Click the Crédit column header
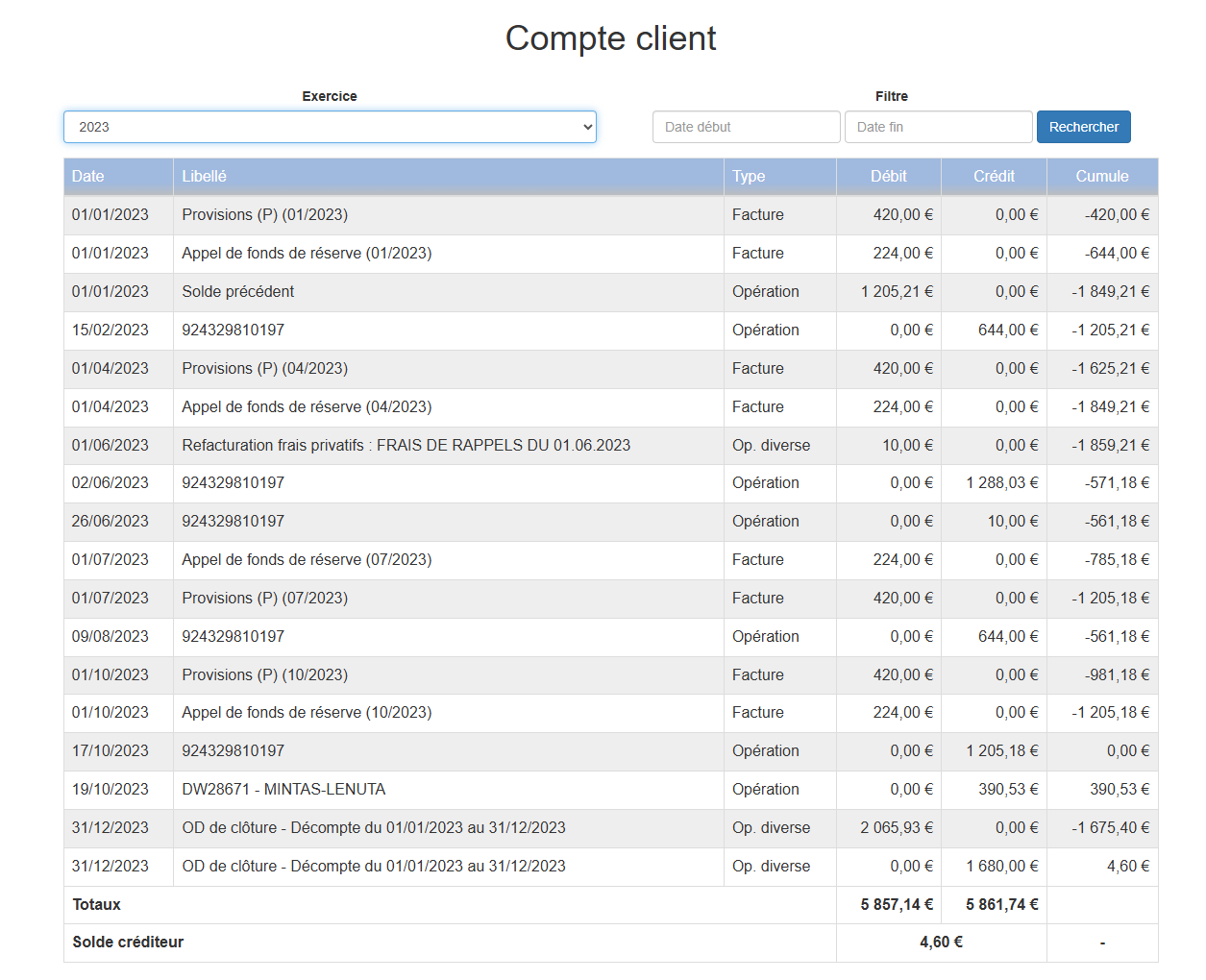 (x=994, y=176)
